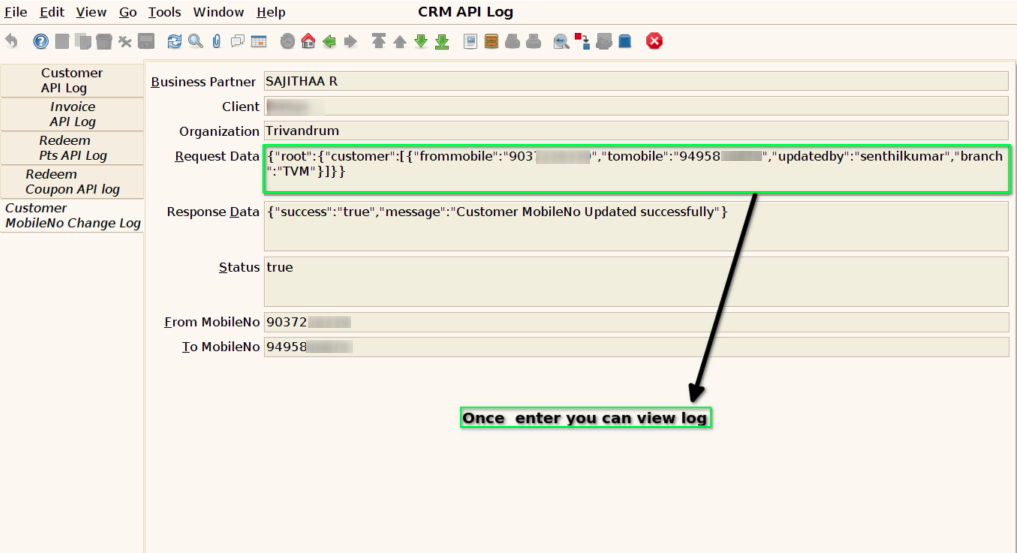Screen dimensions: 1017x553
Task: Click the Status field showing true
Action: pyautogui.click(x=636, y=281)
